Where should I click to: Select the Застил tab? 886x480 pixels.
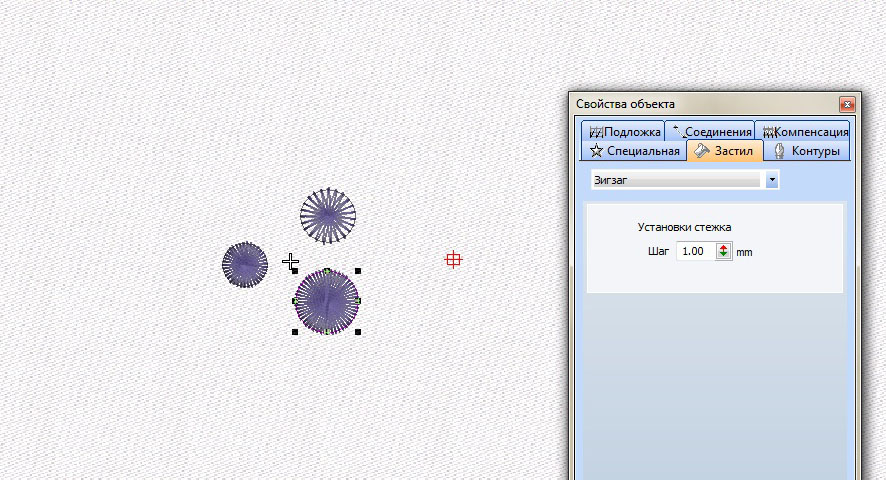pyautogui.click(x=725, y=151)
